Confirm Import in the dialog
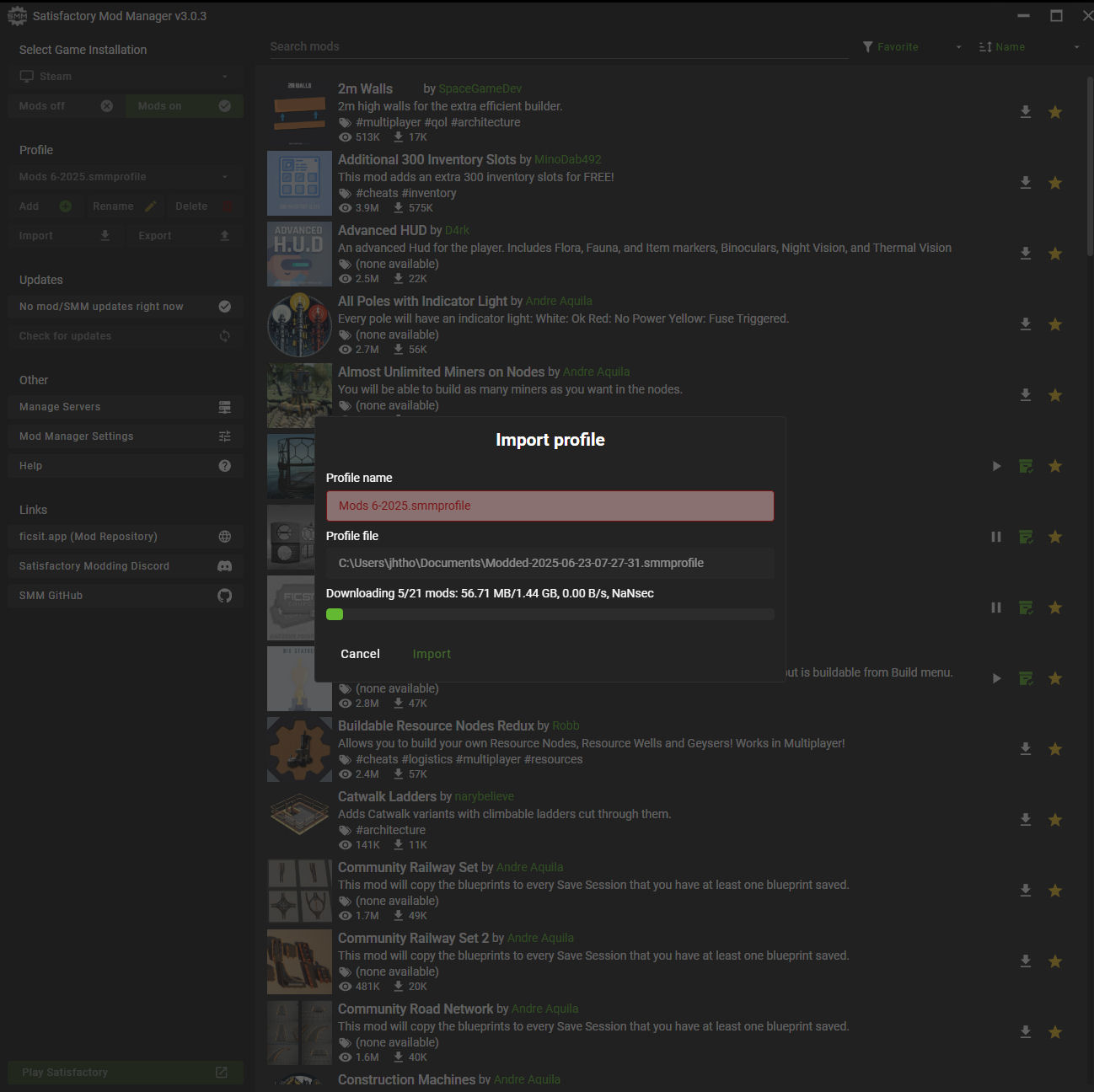The height and width of the screenshot is (1092, 1094). (x=432, y=654)
